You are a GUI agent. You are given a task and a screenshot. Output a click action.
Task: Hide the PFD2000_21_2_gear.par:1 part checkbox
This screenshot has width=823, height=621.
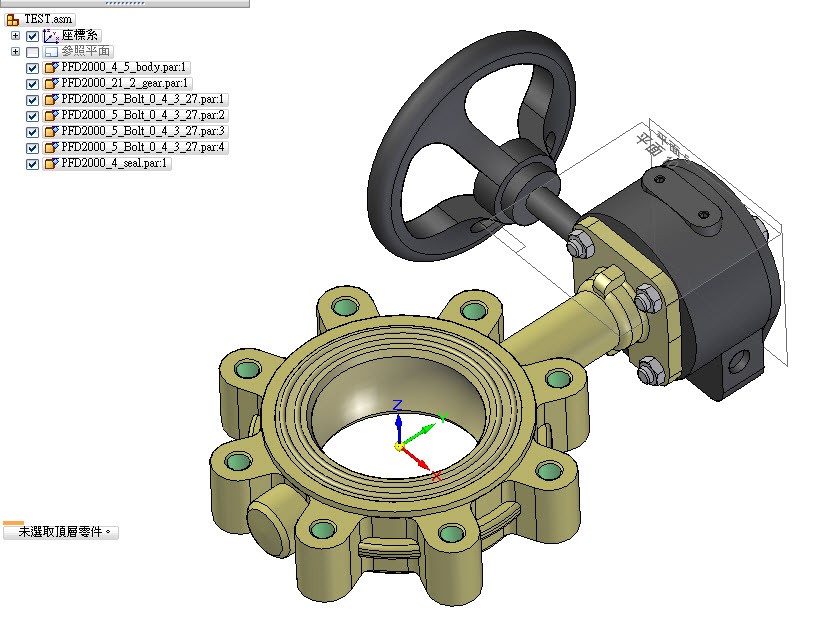[33, 84]
